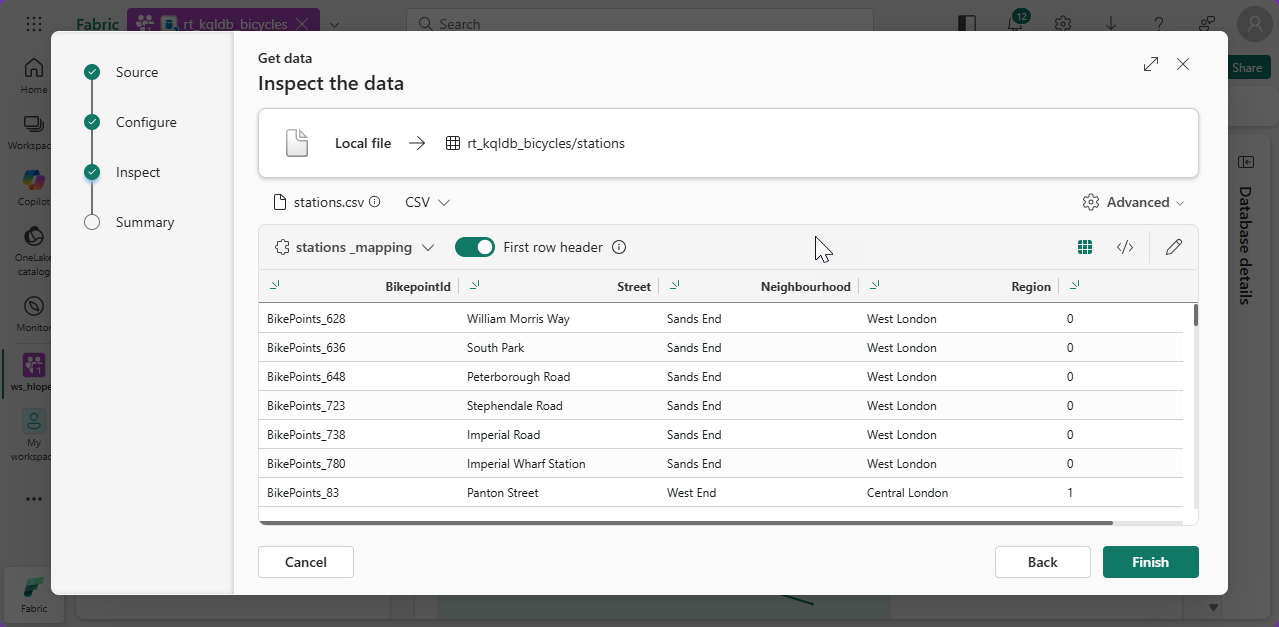Screen dimensions: 1279x627
Task: Click info icon beside First row header
Action: pyautogui.click(x=619, y=247)
